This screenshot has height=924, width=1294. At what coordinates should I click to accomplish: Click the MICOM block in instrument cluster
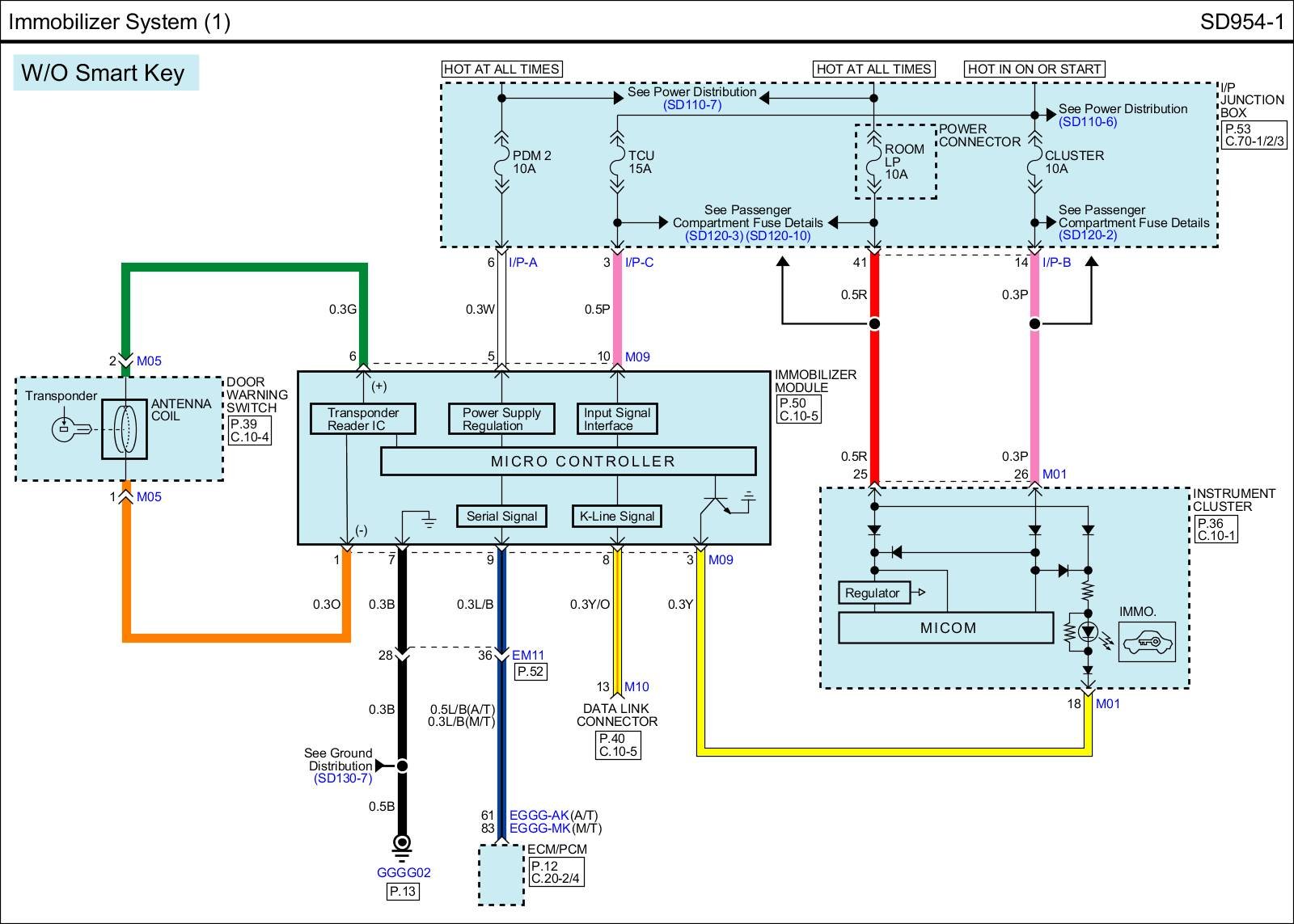pyautogui.click(x=946, y=628)
